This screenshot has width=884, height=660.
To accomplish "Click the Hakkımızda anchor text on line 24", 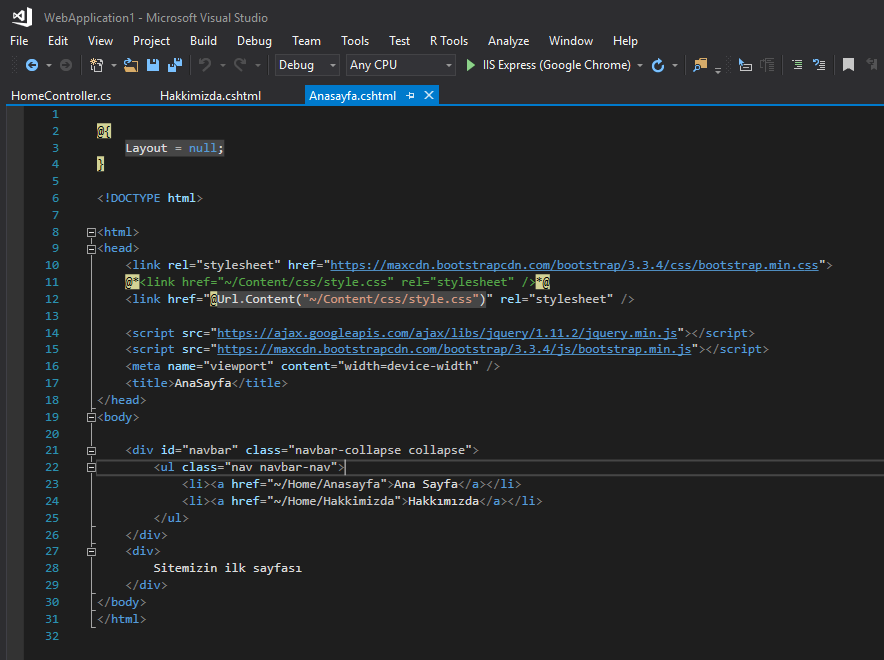I will 443,501.
